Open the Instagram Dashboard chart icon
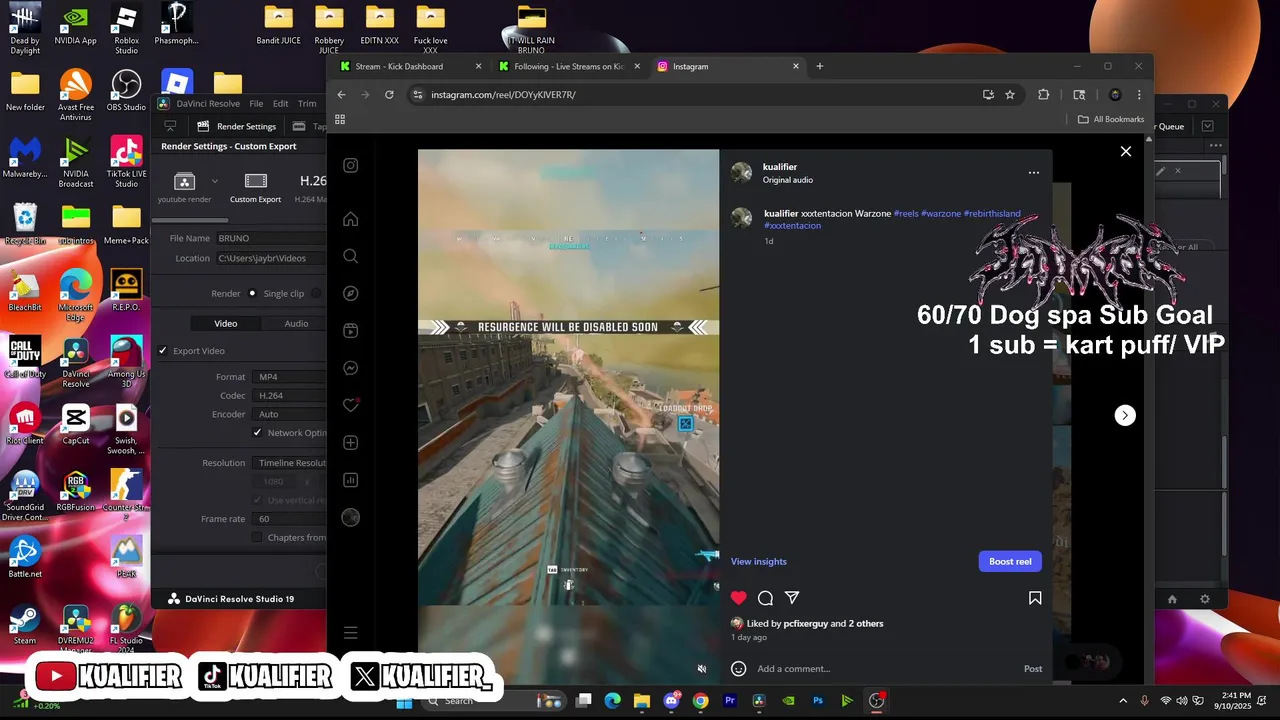This screenshot has width=1280, height=720. point(350,480)
